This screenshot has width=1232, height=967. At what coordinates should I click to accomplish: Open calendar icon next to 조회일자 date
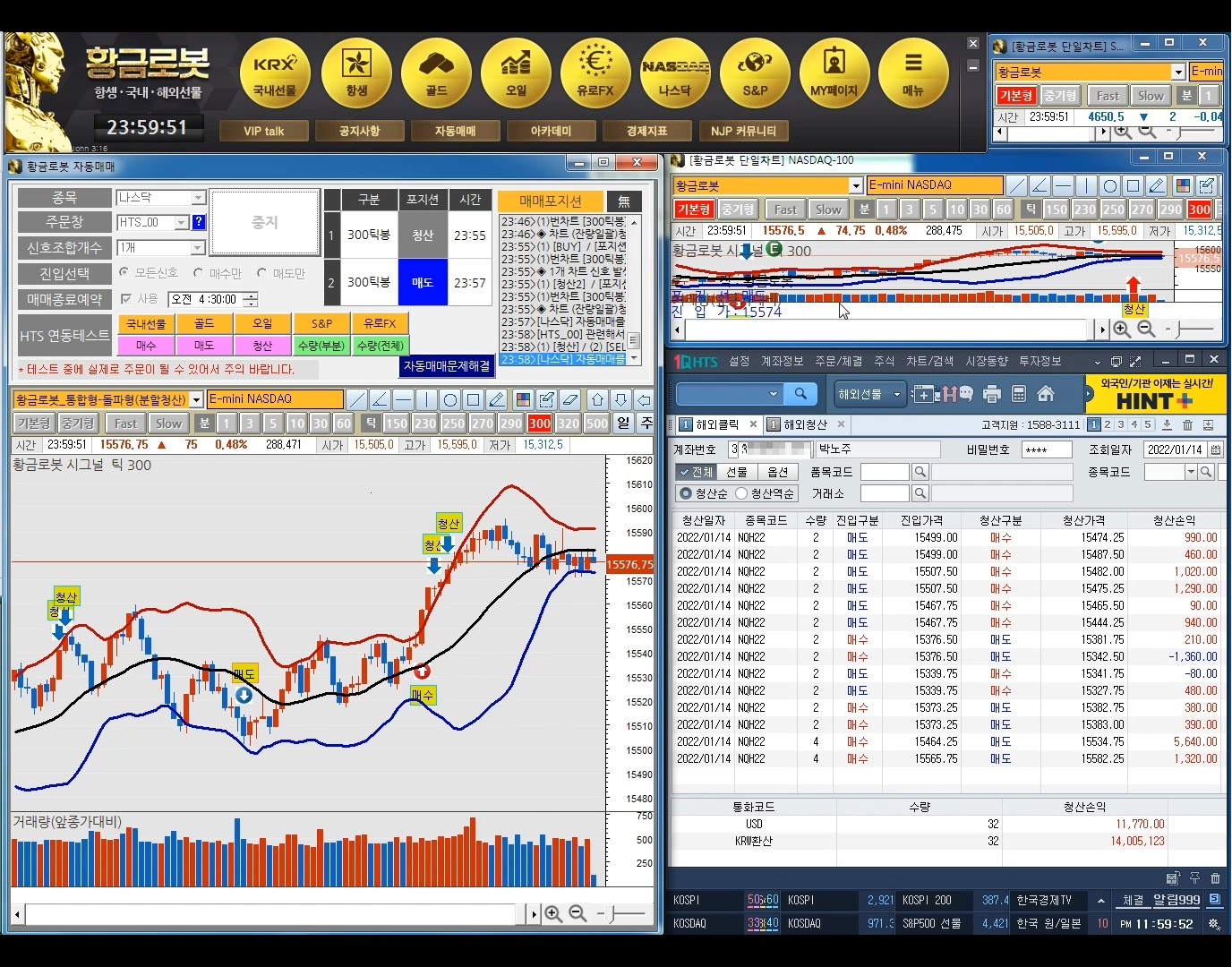click(1216, 449)
